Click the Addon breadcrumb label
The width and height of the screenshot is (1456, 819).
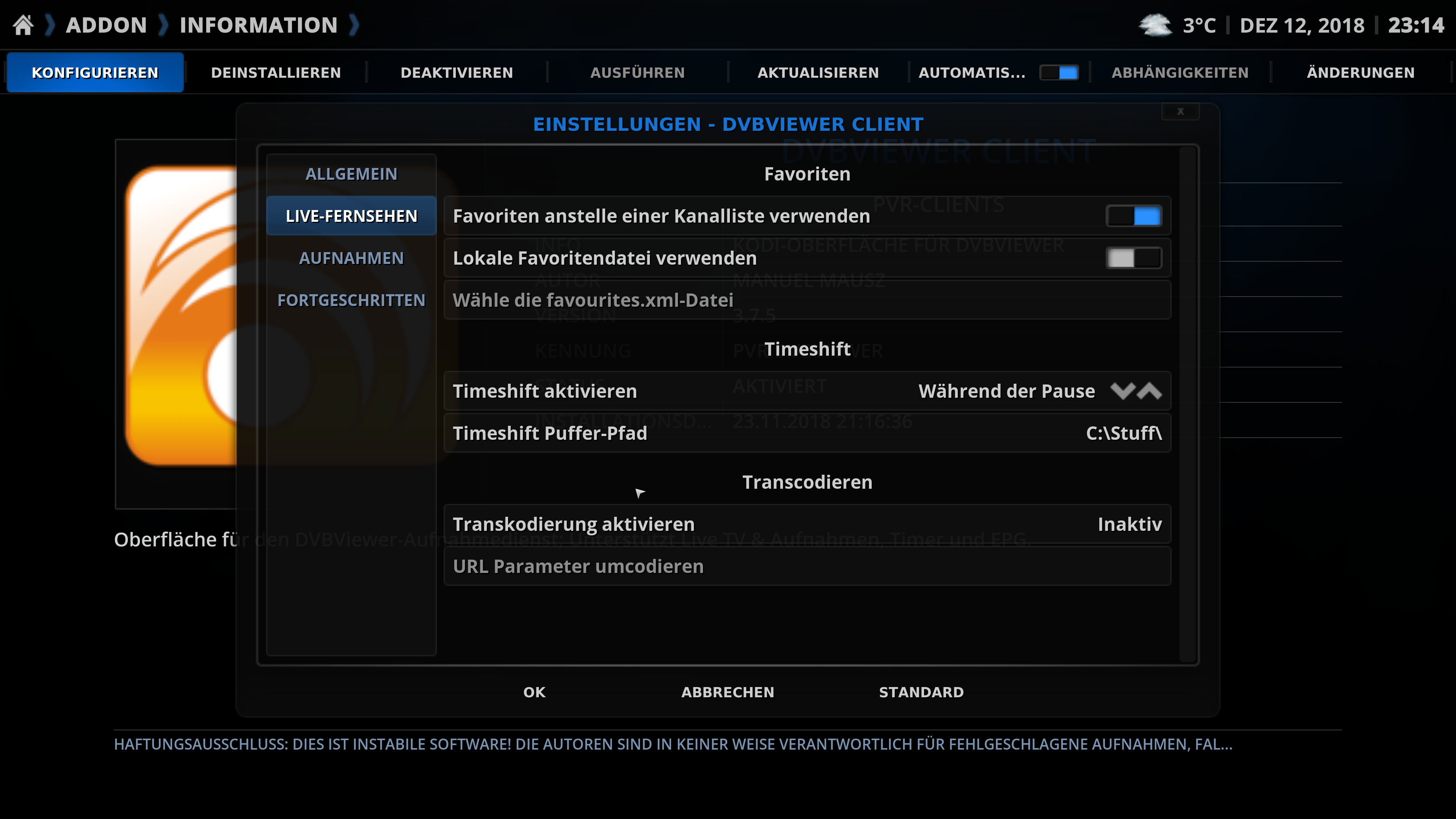pyautogui.click(x=106, y=25)
